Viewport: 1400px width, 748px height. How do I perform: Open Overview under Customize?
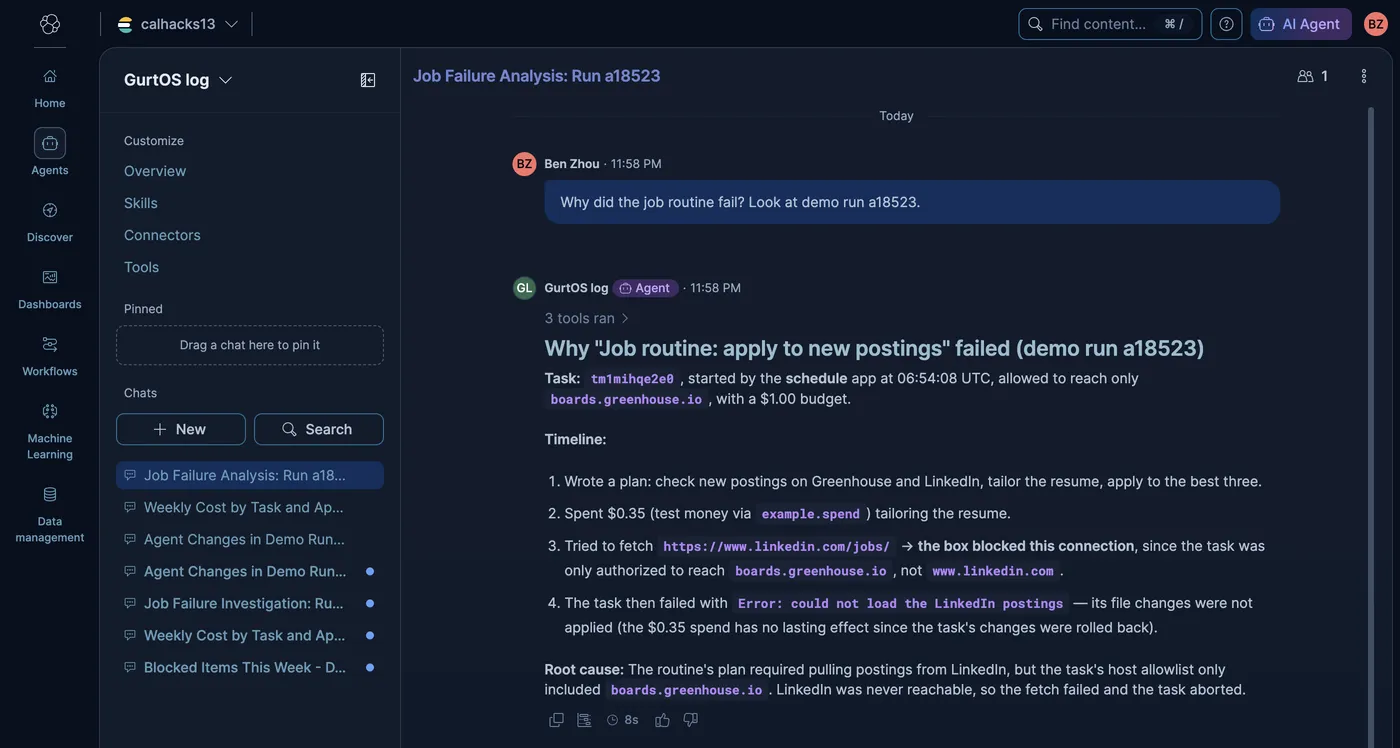[x=155, y=171]
